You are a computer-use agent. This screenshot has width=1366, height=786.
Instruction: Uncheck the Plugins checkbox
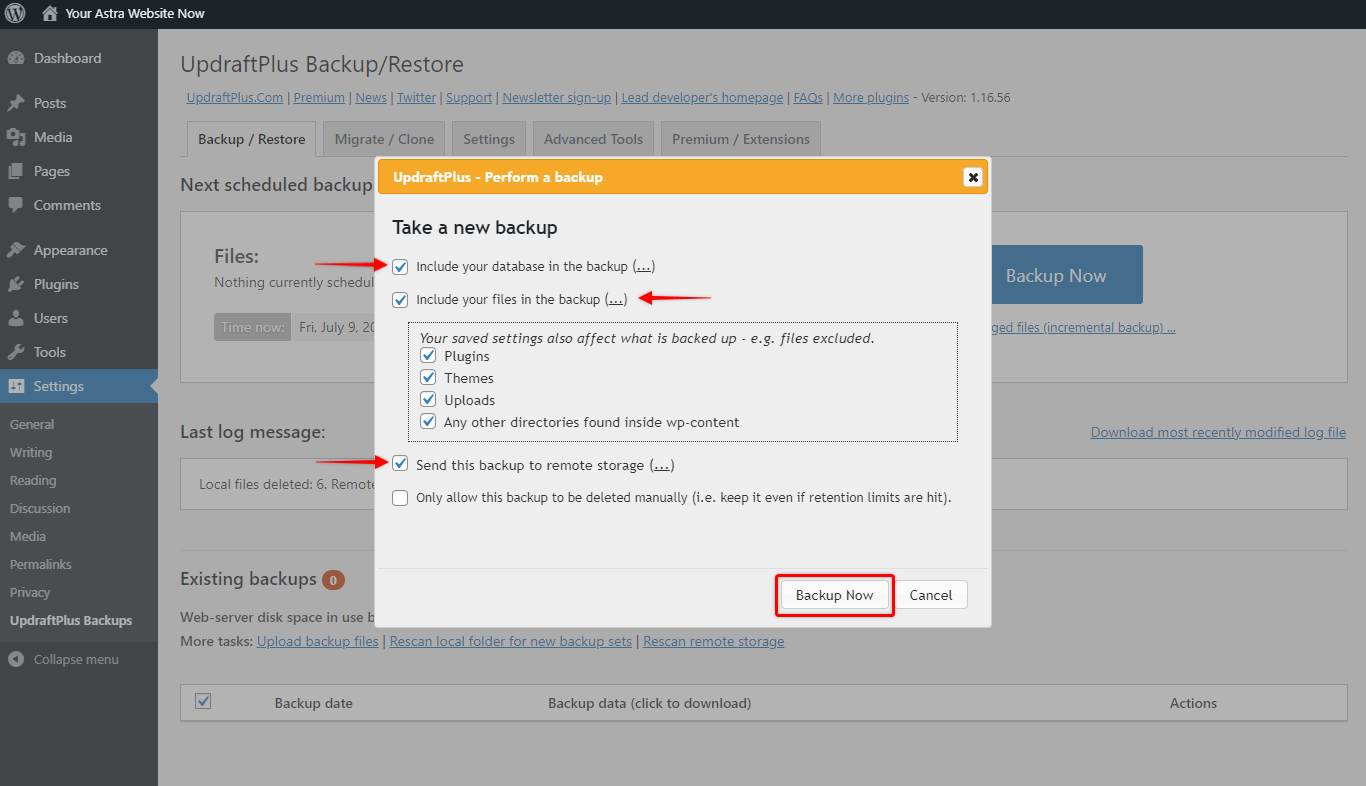coord(428,356)
